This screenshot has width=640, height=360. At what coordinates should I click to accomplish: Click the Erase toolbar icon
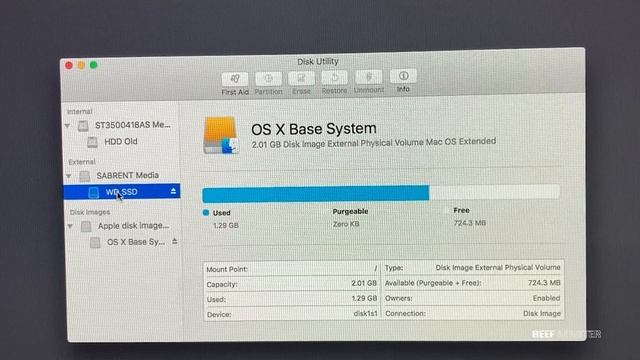[x=301, y=78]
